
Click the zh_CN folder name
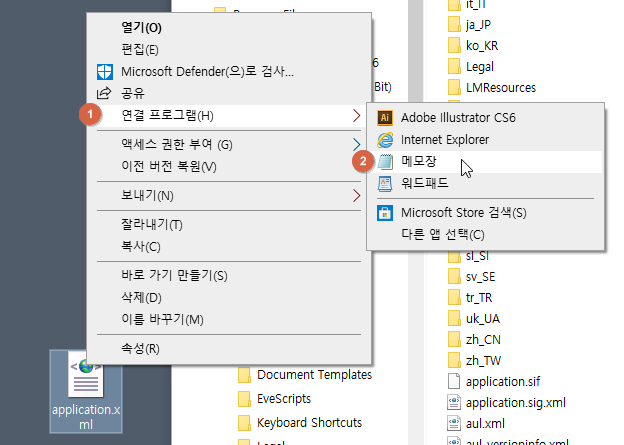click(483, 340)
